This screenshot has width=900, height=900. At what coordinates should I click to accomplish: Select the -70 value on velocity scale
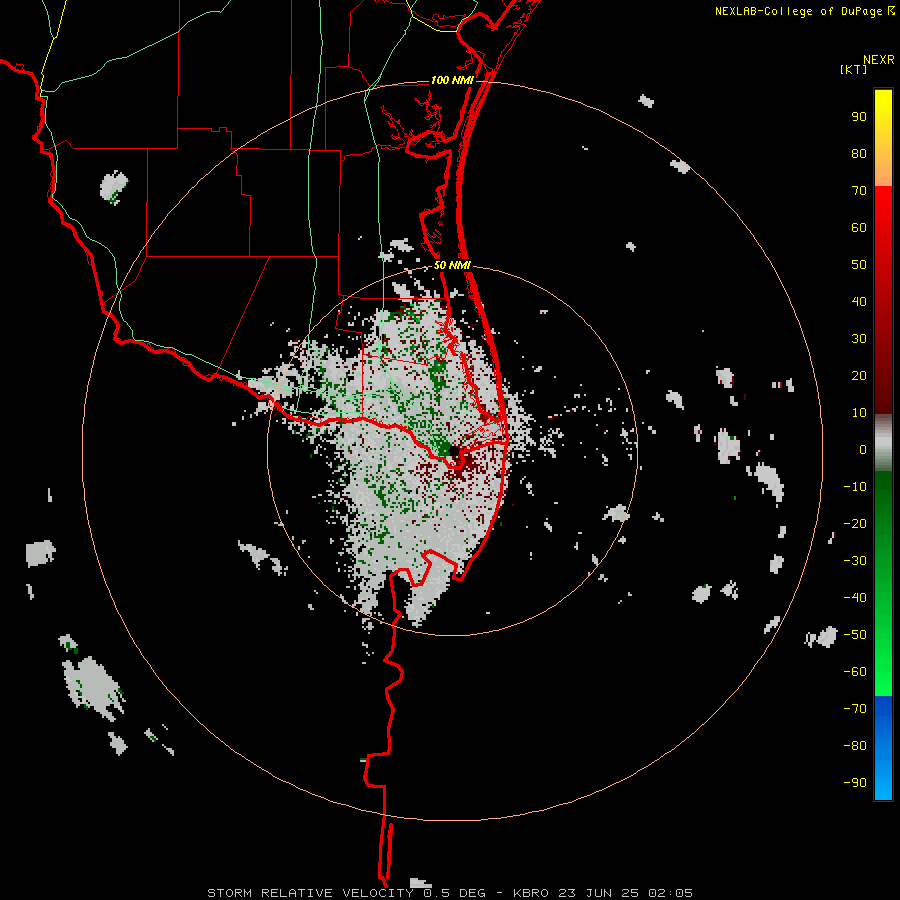point(855,709)
